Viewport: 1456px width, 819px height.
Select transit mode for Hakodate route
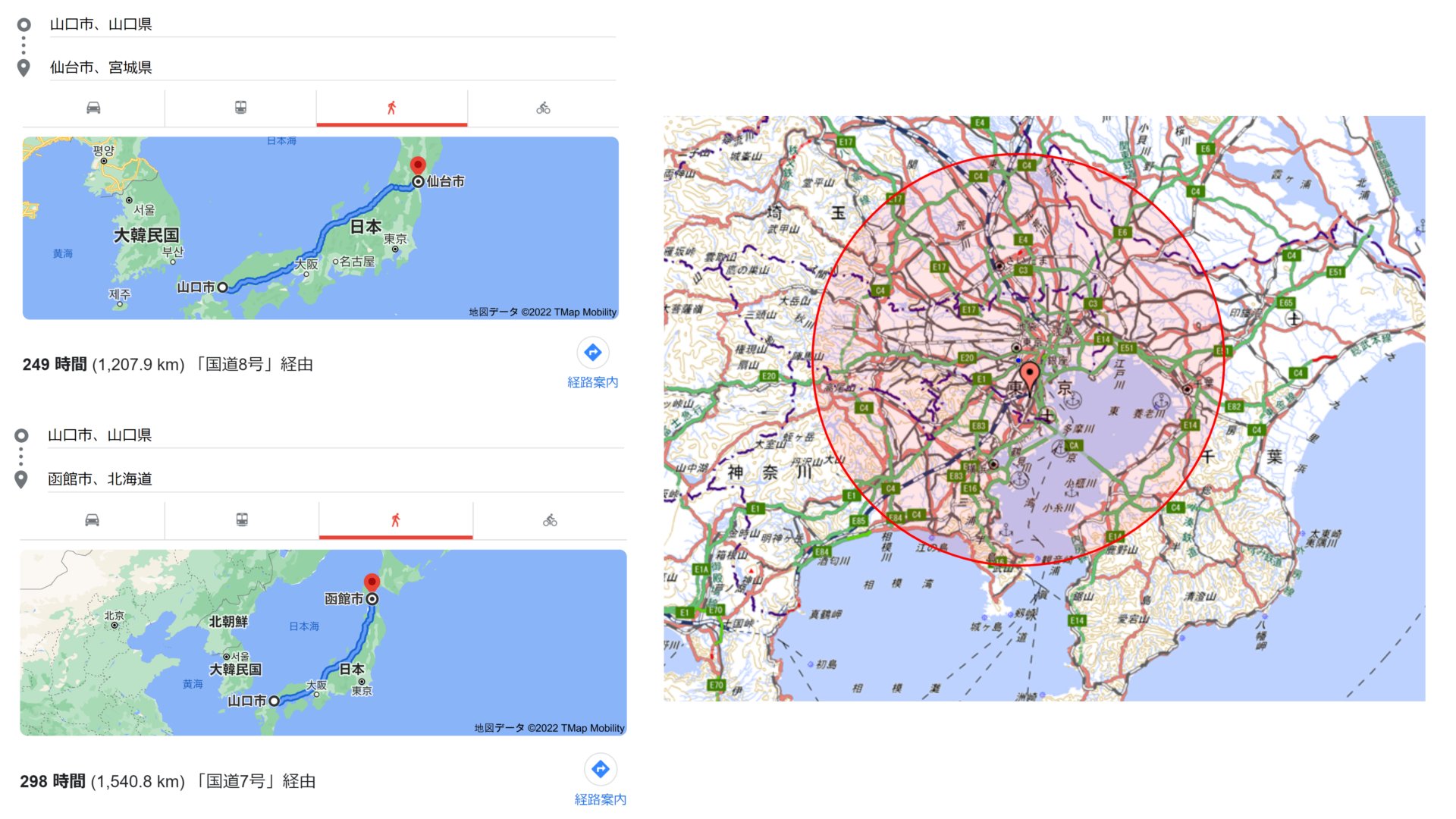(x=242, y=520)
